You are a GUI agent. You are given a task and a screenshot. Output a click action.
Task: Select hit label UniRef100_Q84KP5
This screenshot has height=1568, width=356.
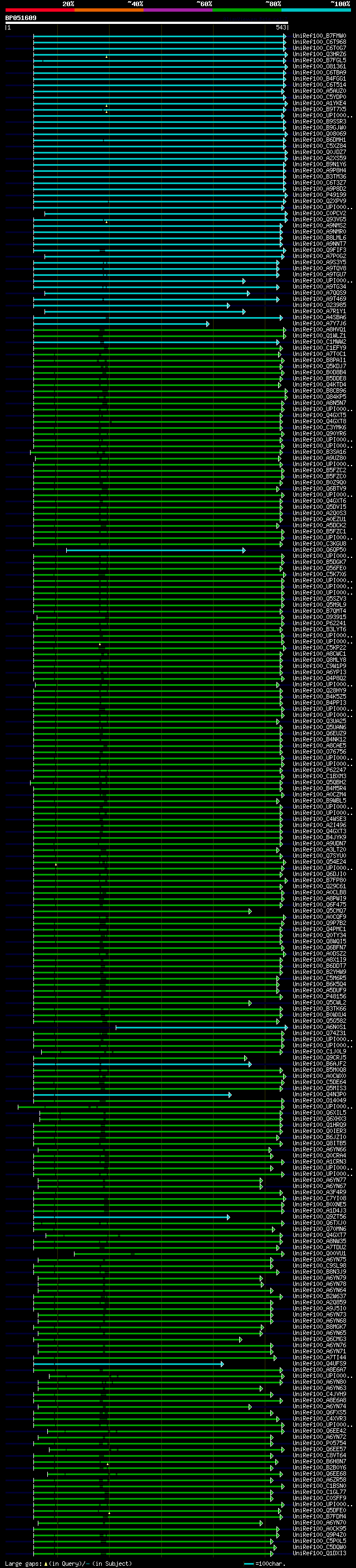click(x=319, y=397)
